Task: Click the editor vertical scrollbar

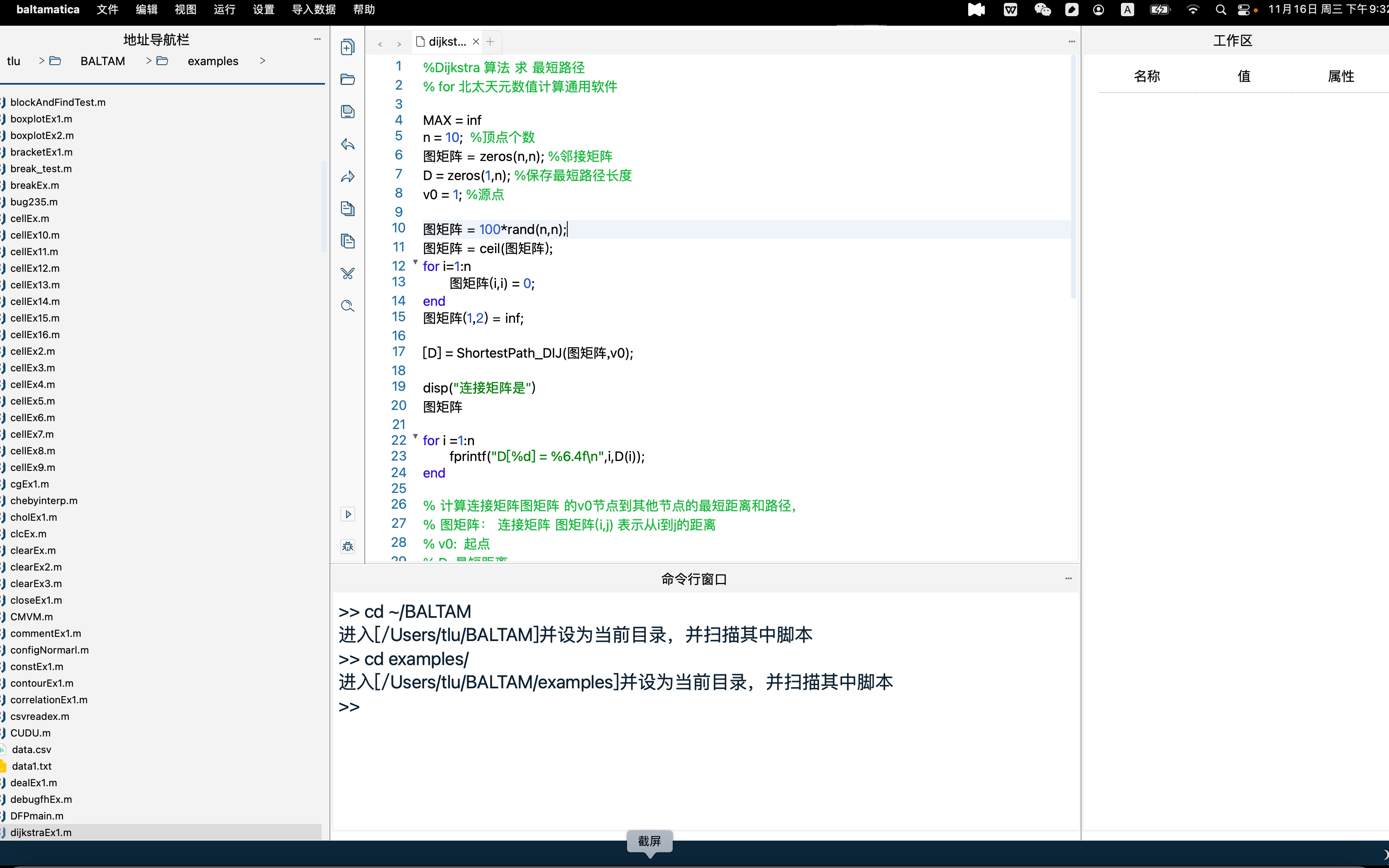Action: coord(1073,177)
